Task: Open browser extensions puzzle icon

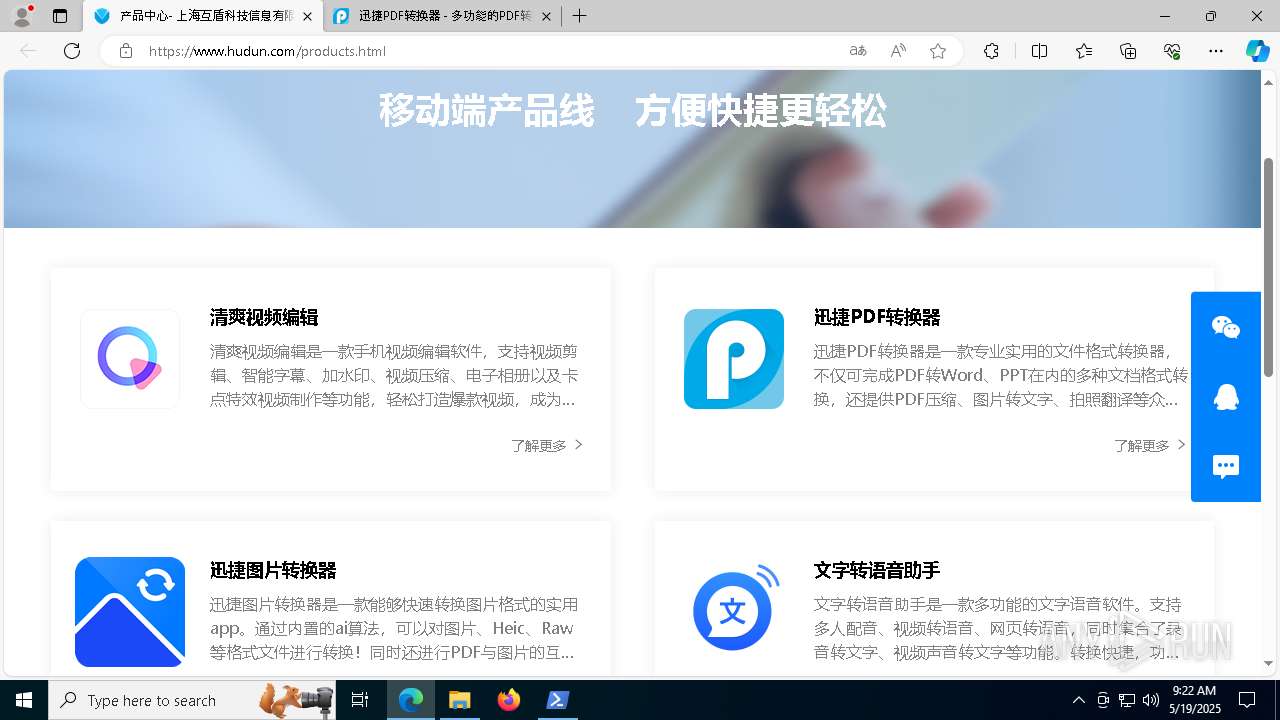Action: click(x=991, y=51)
